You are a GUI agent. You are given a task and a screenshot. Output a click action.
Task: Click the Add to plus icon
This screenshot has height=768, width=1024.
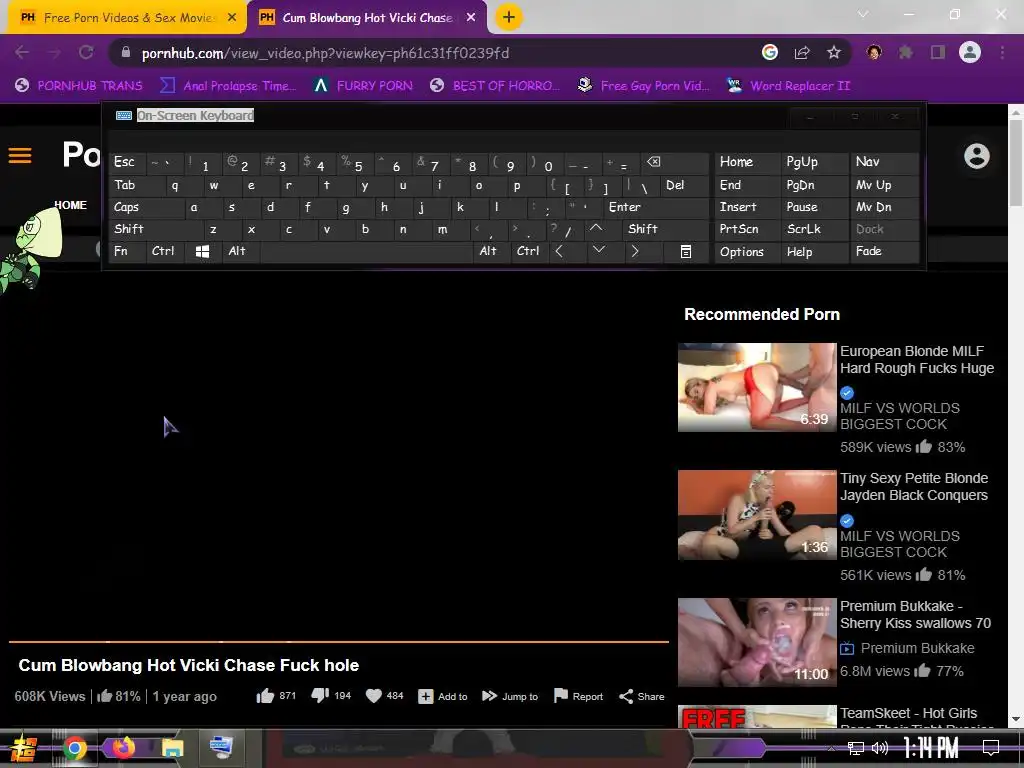[426, 697]
